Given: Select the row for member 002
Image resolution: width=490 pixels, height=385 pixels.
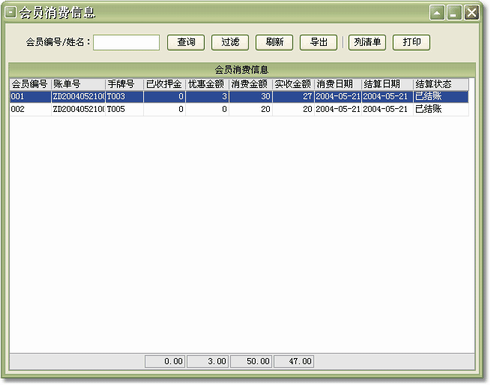Looking at the screenshot, I should tap(239, 109).
